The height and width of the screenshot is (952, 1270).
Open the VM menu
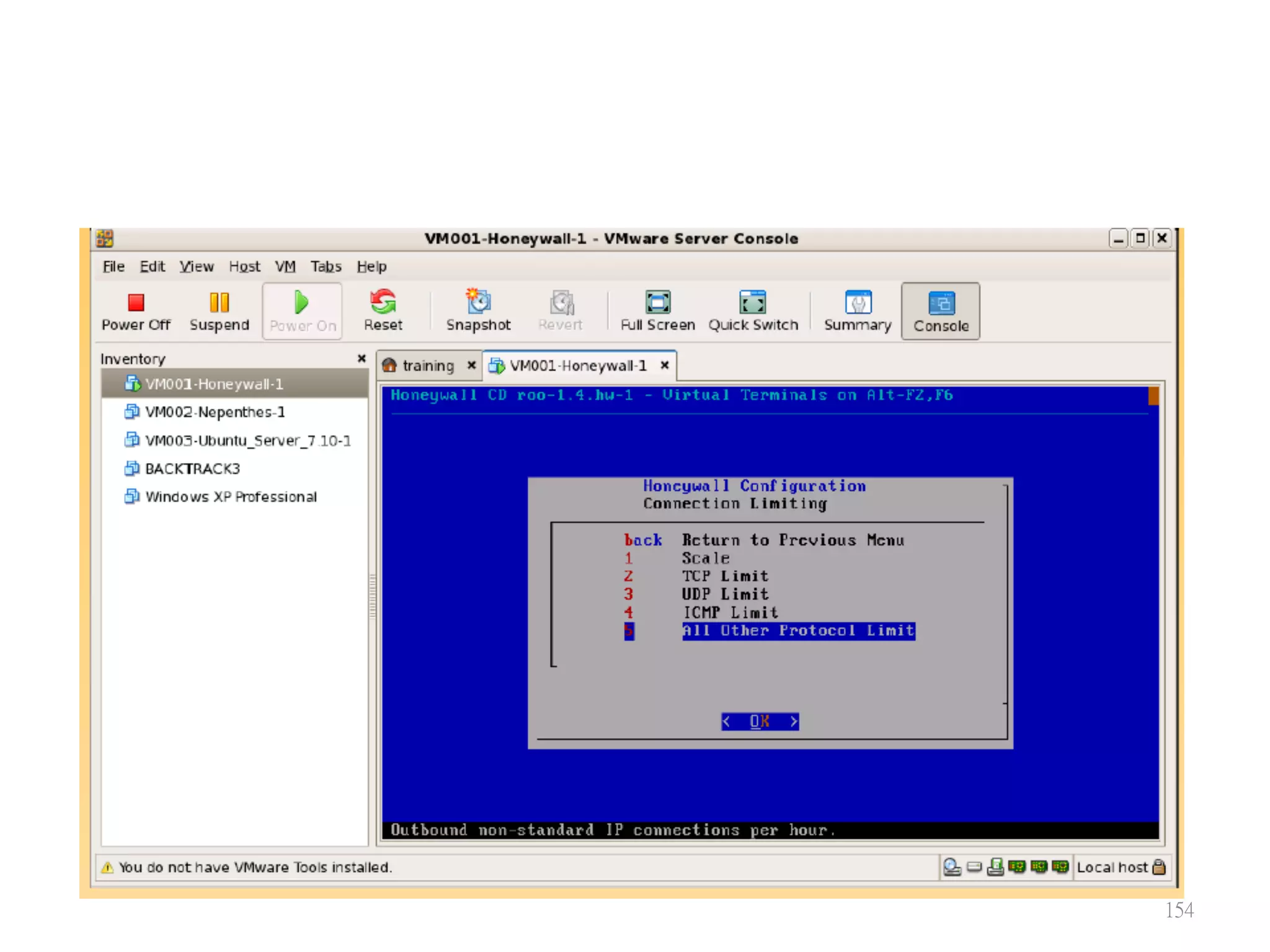285,267
